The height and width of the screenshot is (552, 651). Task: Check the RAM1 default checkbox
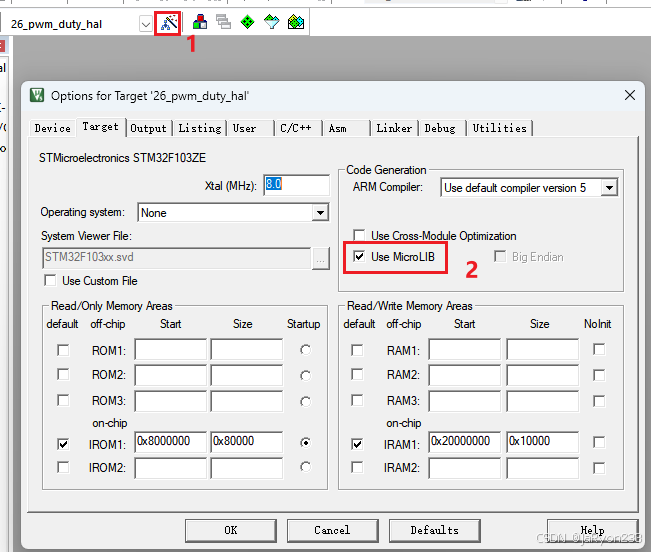point(357,350)
